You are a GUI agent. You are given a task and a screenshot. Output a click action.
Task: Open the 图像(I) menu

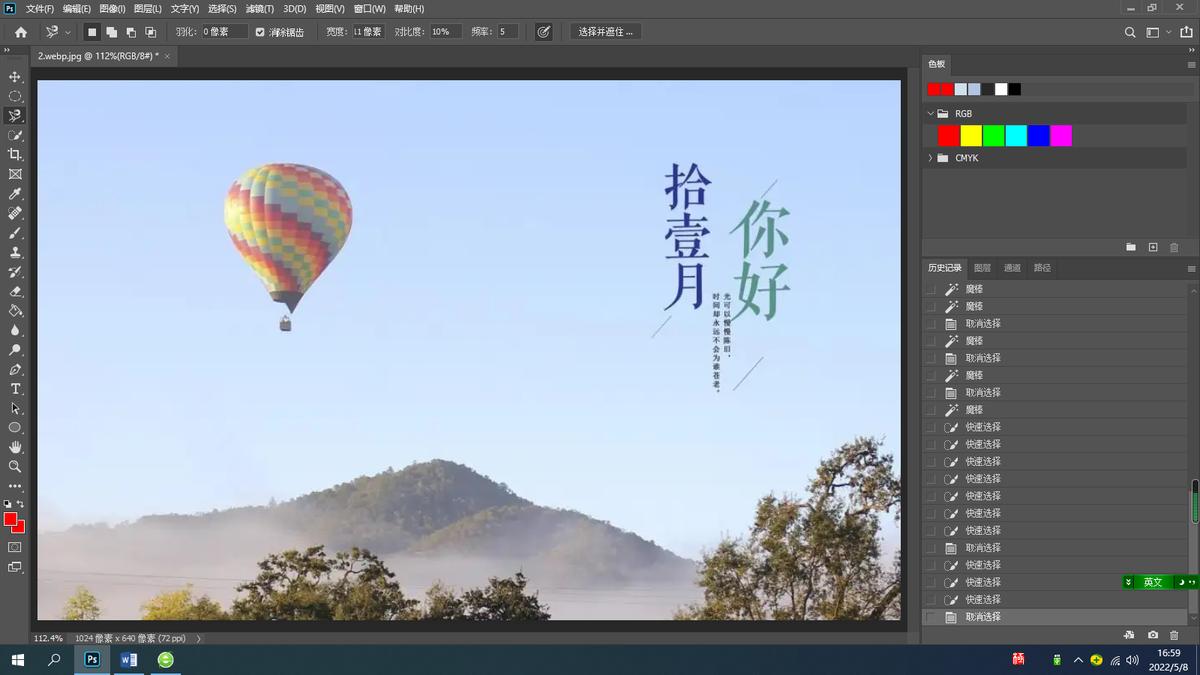[x=112, y=8]
